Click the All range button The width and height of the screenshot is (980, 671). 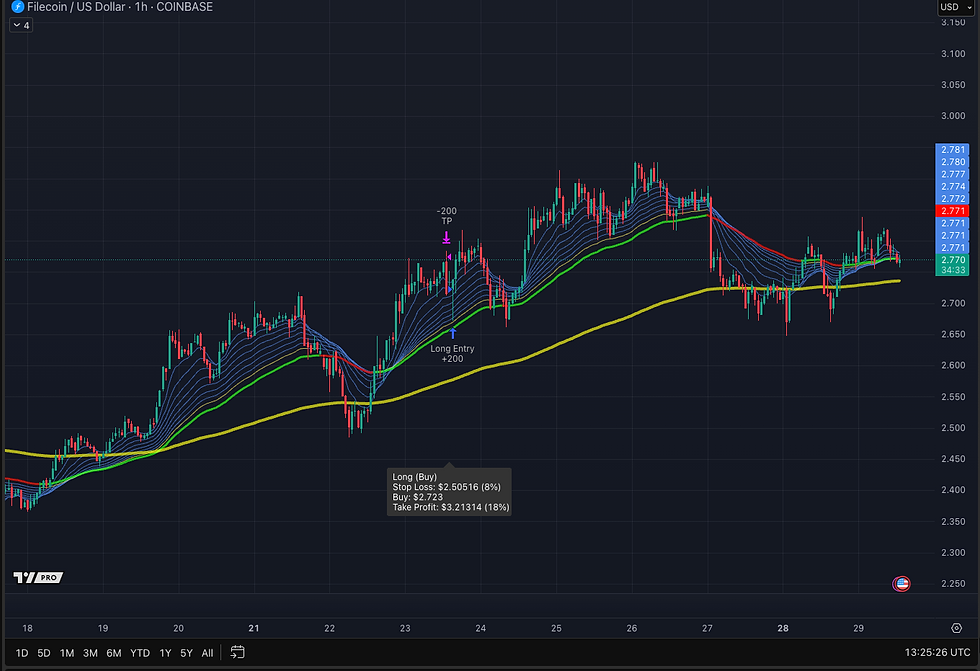point(207,652)
